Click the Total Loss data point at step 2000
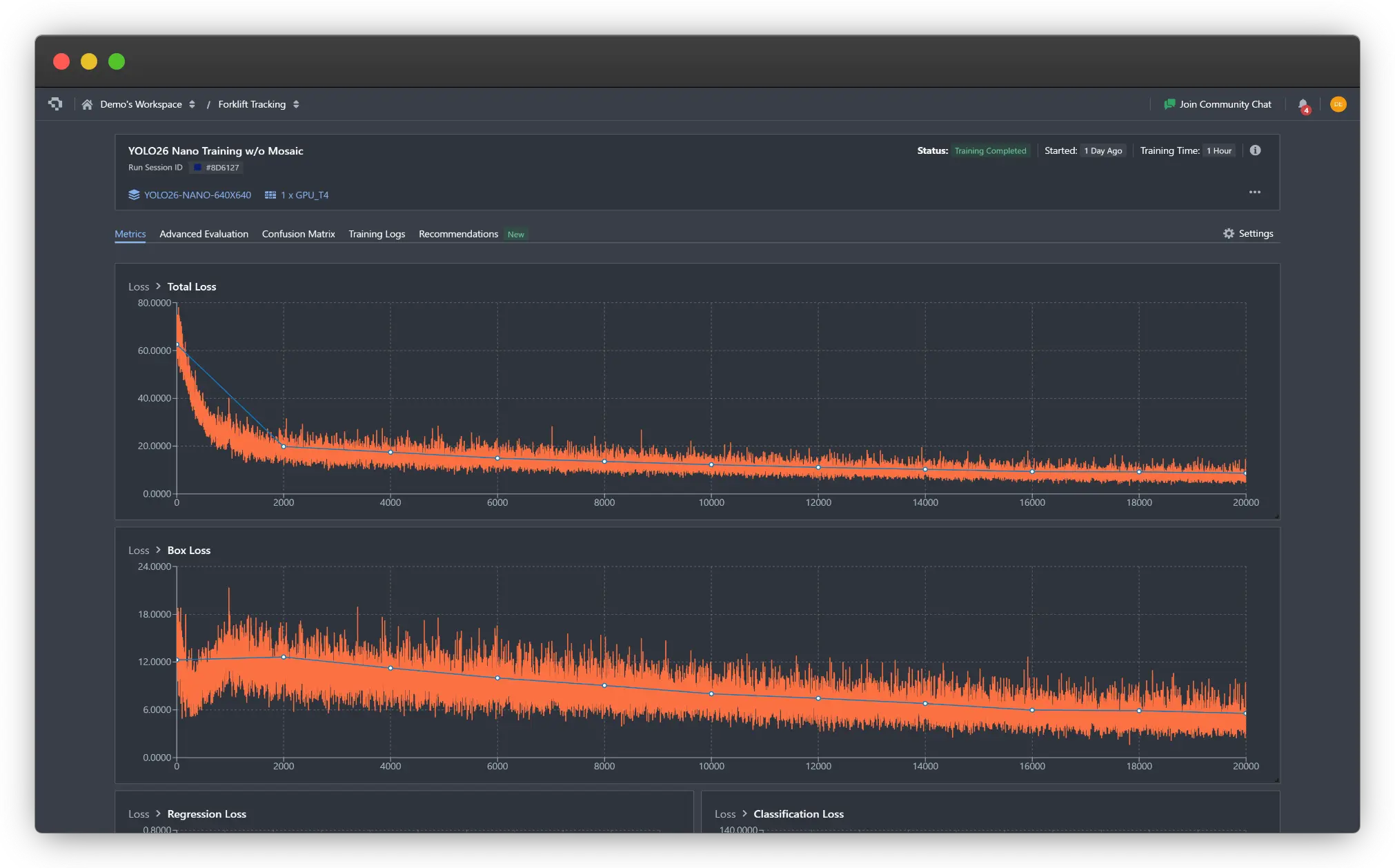The height and width of the screenshot is (868, 1395). [x=284, y=446]
